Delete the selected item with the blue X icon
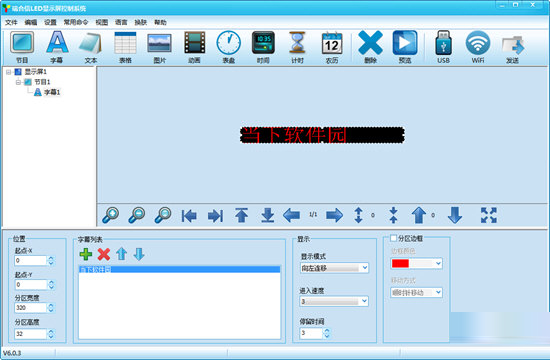This screenshot has height=360, width=550. [370, 47]
